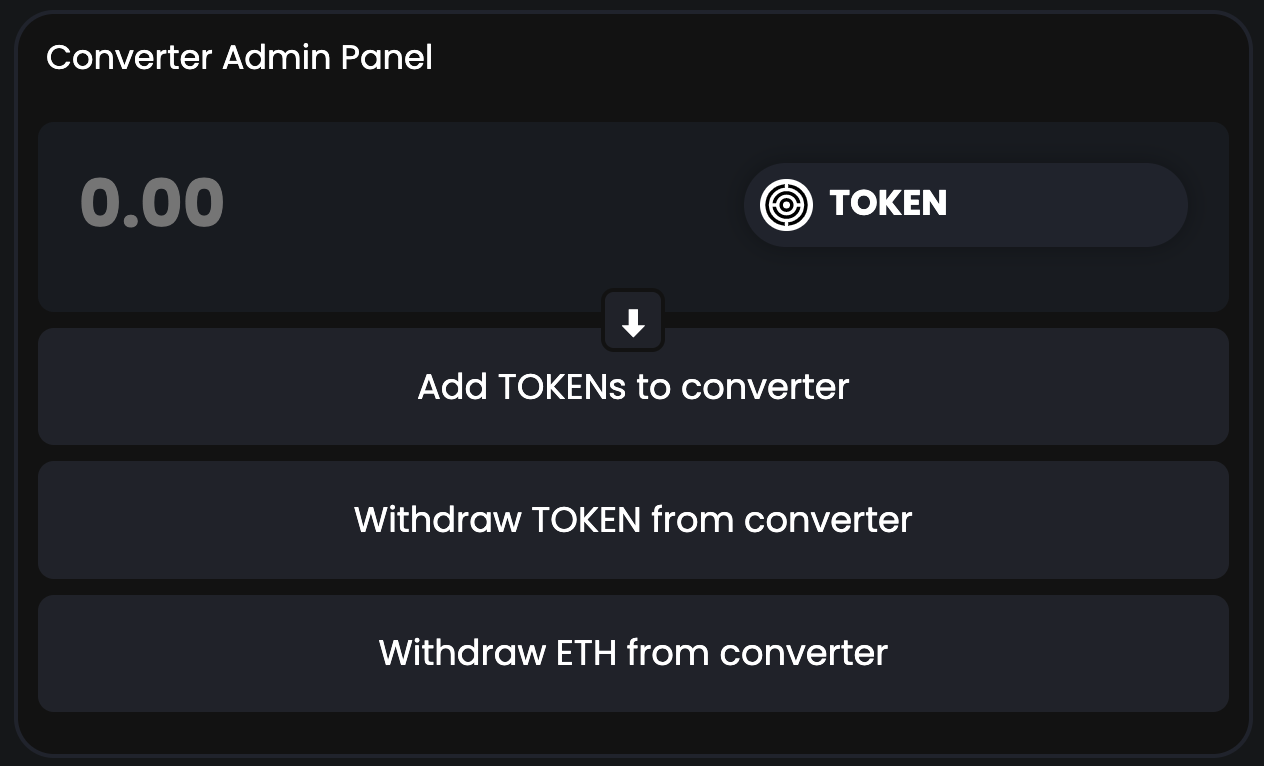The width and height of the screenshot is (1264, 766).
Task: Click the concentric-circle token symbol
Action: click(786, 204)
